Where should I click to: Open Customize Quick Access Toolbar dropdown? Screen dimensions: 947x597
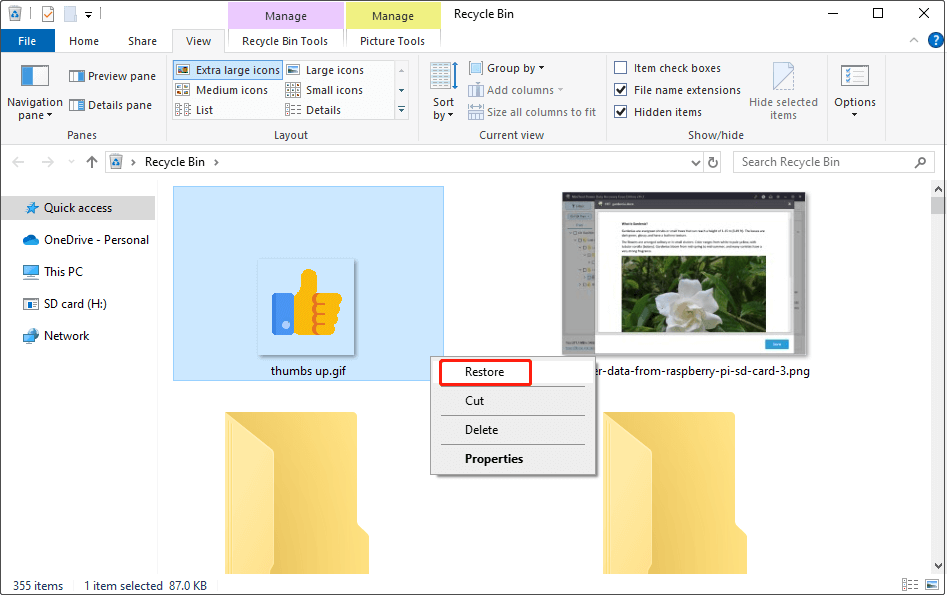tap(88, 15)
